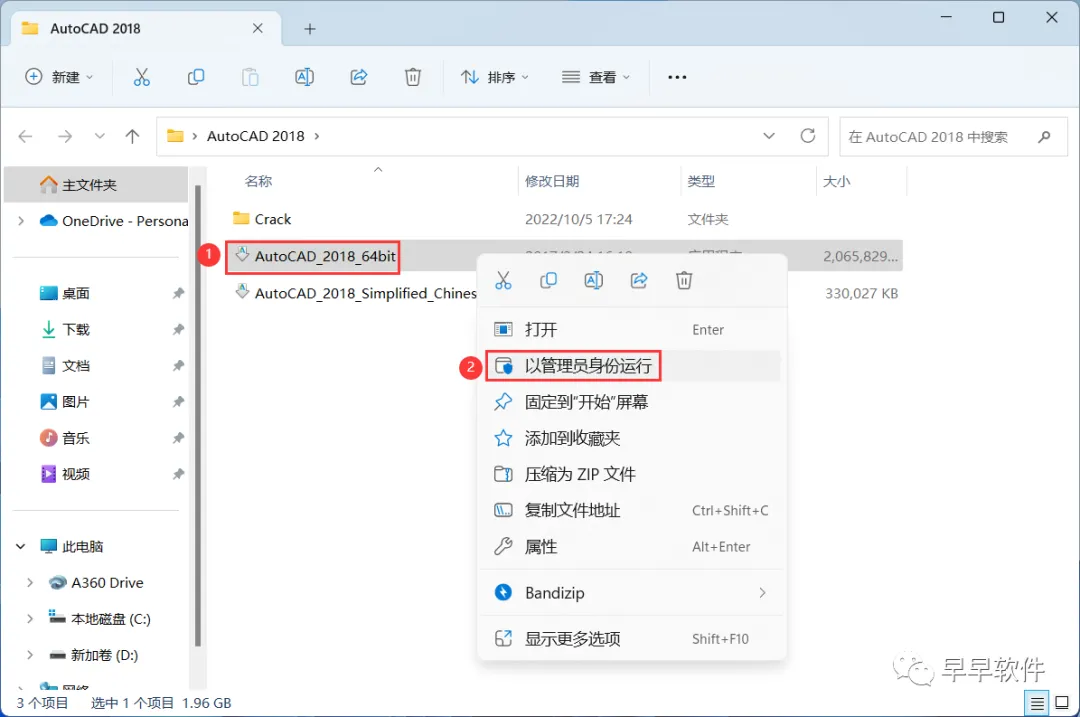Click Cut icon in context menu
The width and height of the screenshot is (1080, 717).
tap(503, 280)
